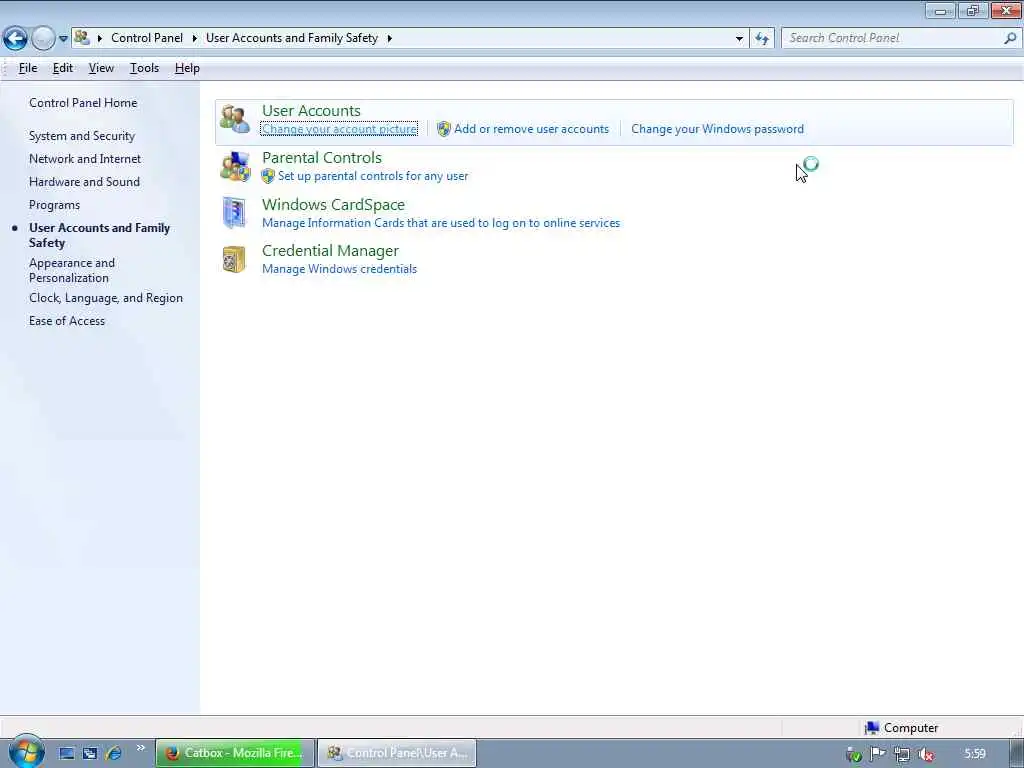Launch Internet Explorer from quick launch
Screen dimensions: 1024x768
(x=114, y=753)
